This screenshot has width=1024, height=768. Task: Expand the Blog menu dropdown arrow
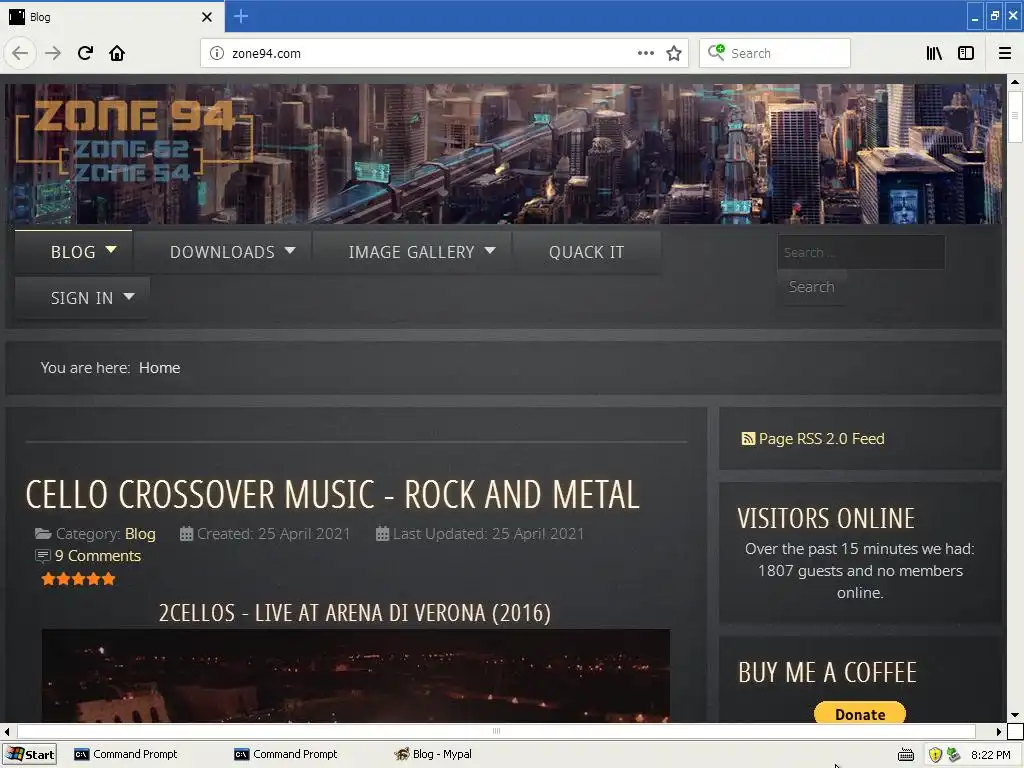111,249
